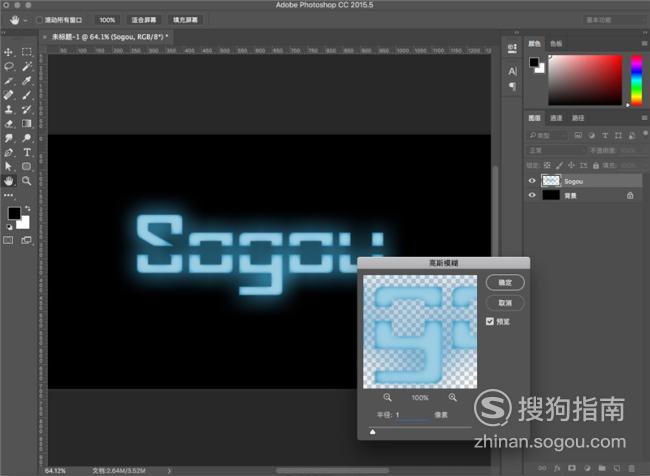
Task: Click the add layer mask icon
Action: tap(572, 468)
